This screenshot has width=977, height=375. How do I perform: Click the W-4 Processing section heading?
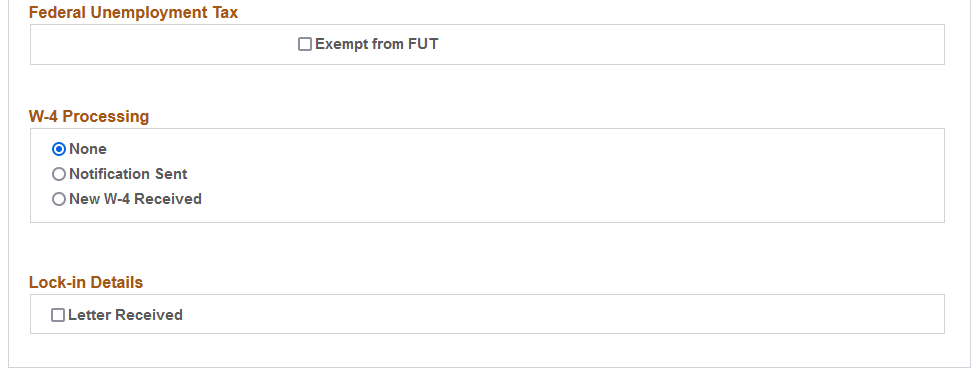coord(89,116)
